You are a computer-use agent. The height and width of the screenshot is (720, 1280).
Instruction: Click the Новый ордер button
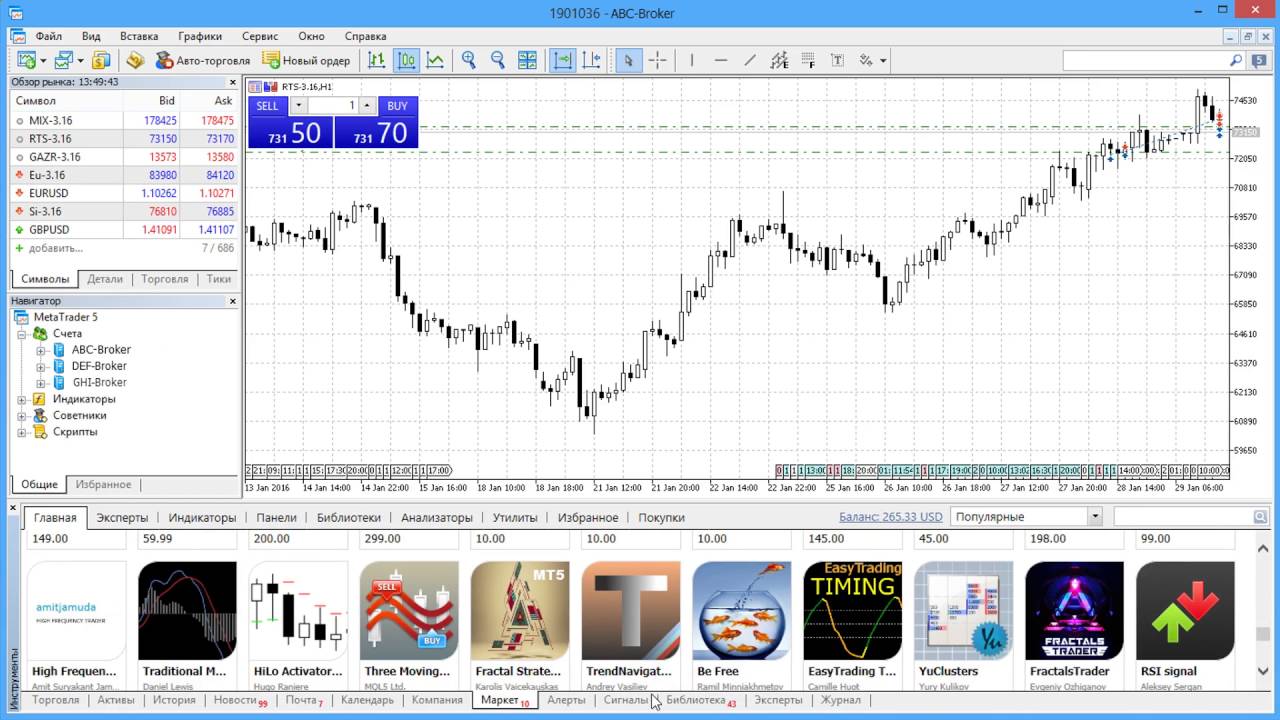(x=306, y=60)
